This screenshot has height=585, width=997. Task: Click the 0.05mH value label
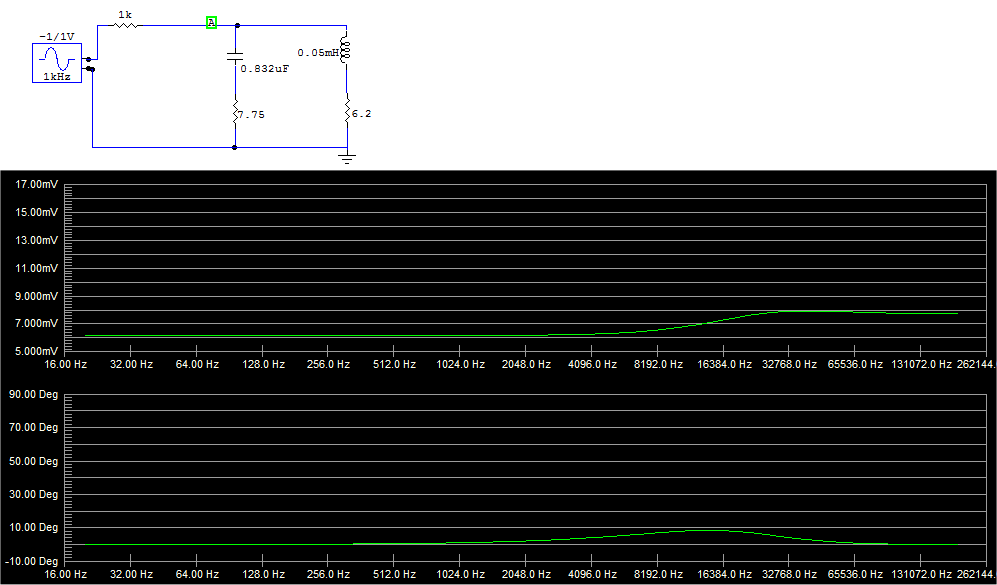[319, 53]
